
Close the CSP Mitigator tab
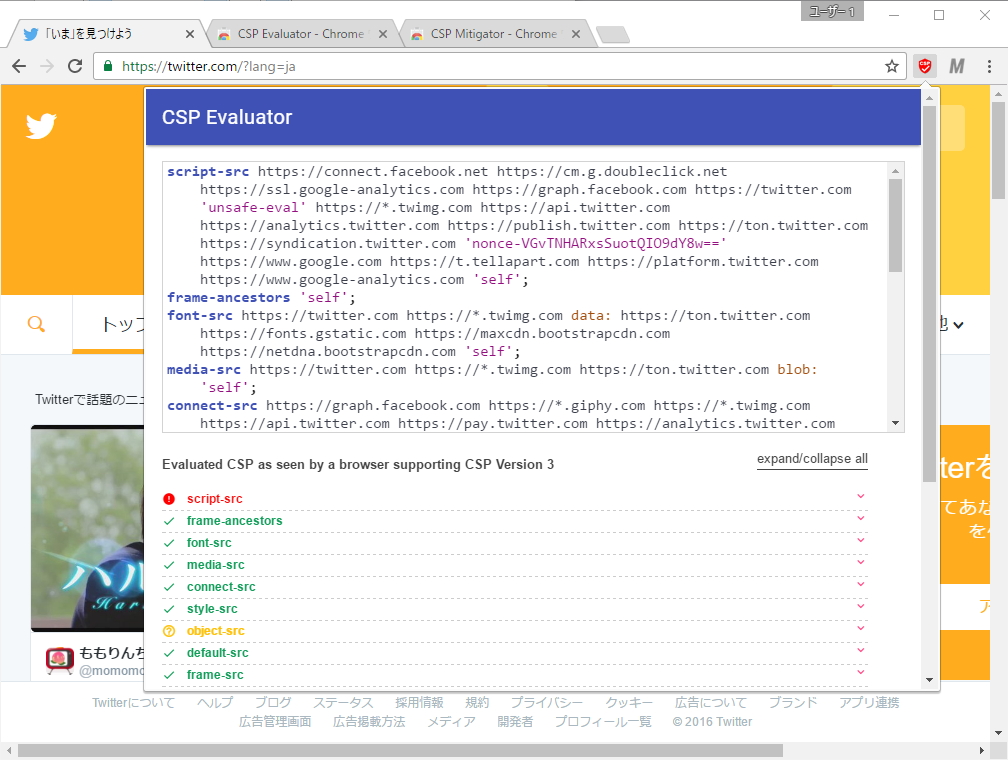tap(575, 34)
